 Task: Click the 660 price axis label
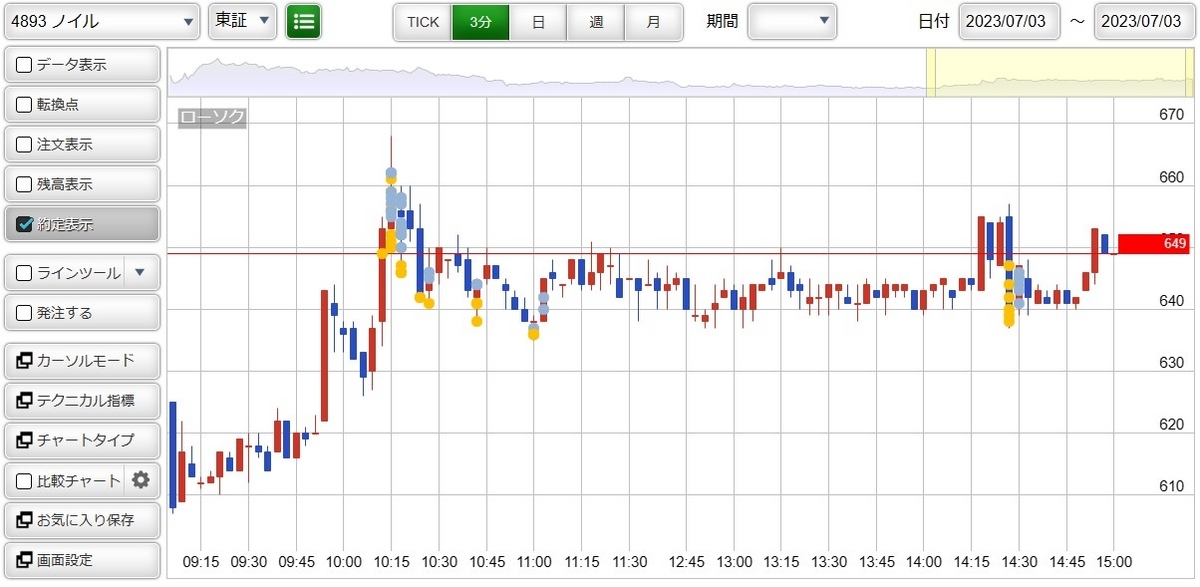coord(1170,177)
